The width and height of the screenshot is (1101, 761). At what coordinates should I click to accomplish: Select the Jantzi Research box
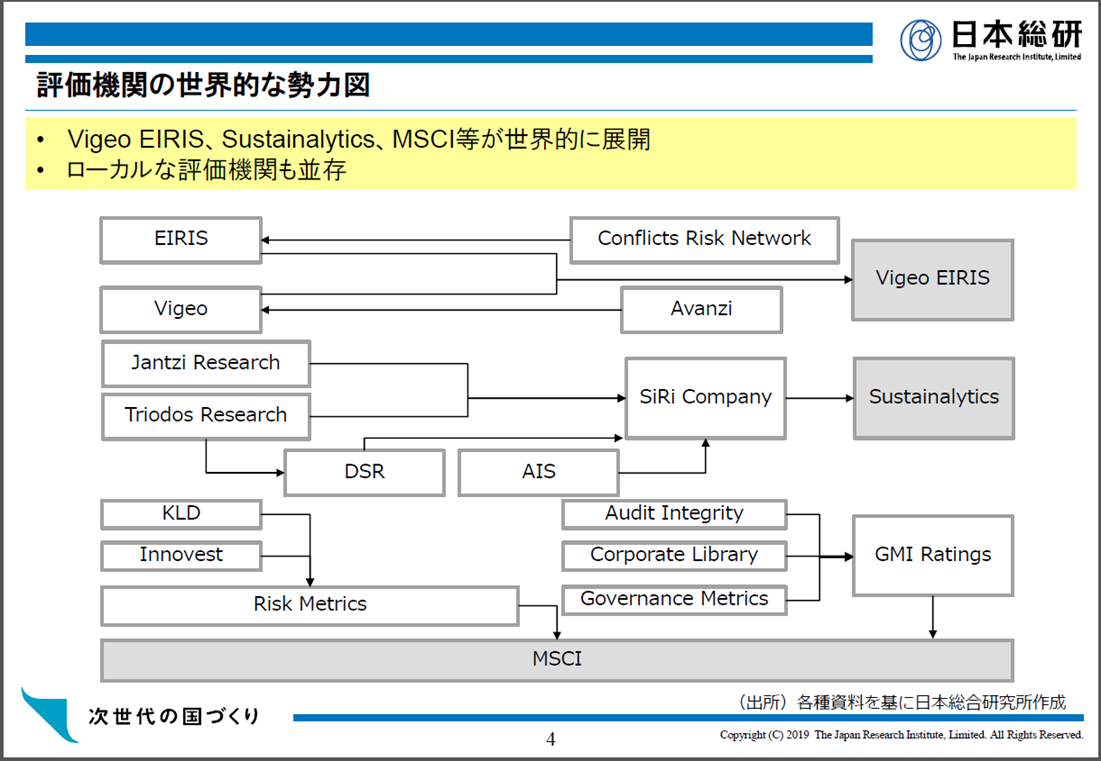206,363
